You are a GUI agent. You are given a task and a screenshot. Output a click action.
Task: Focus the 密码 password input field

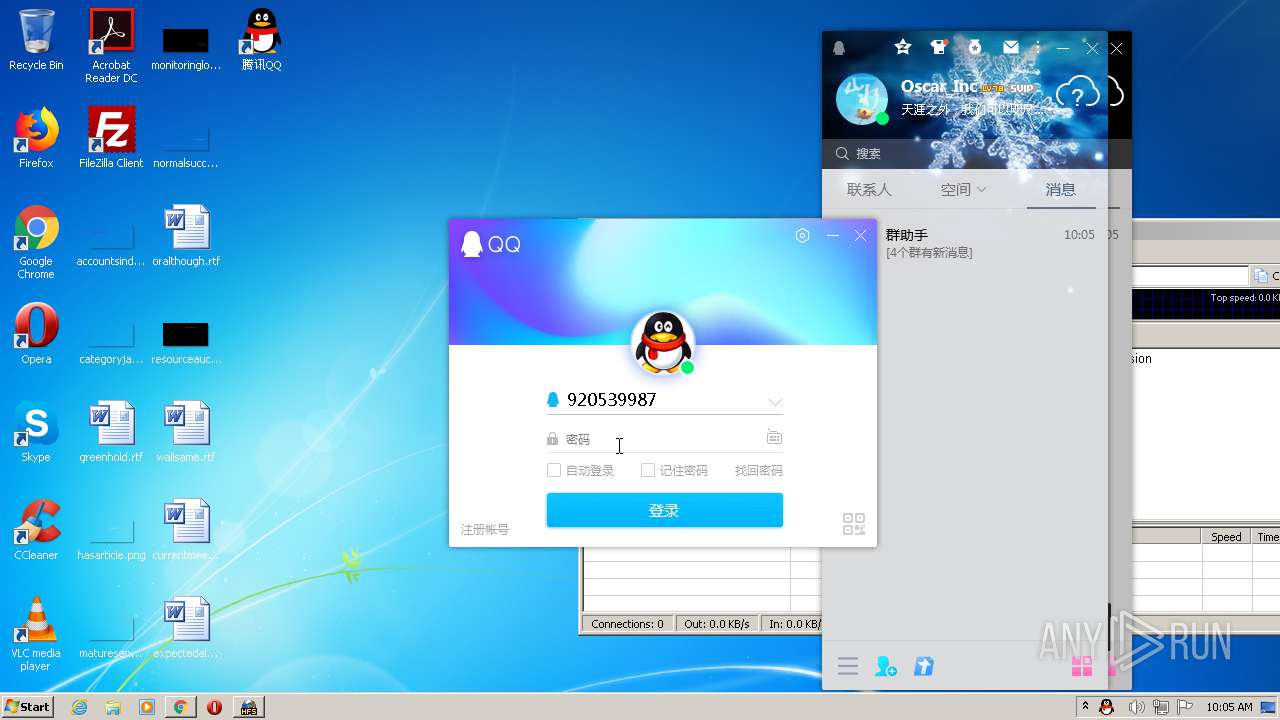coord(664,439)
